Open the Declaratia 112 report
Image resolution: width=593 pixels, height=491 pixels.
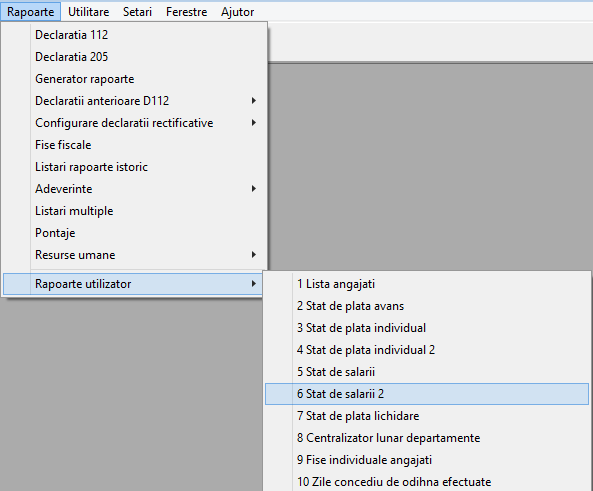134,35
